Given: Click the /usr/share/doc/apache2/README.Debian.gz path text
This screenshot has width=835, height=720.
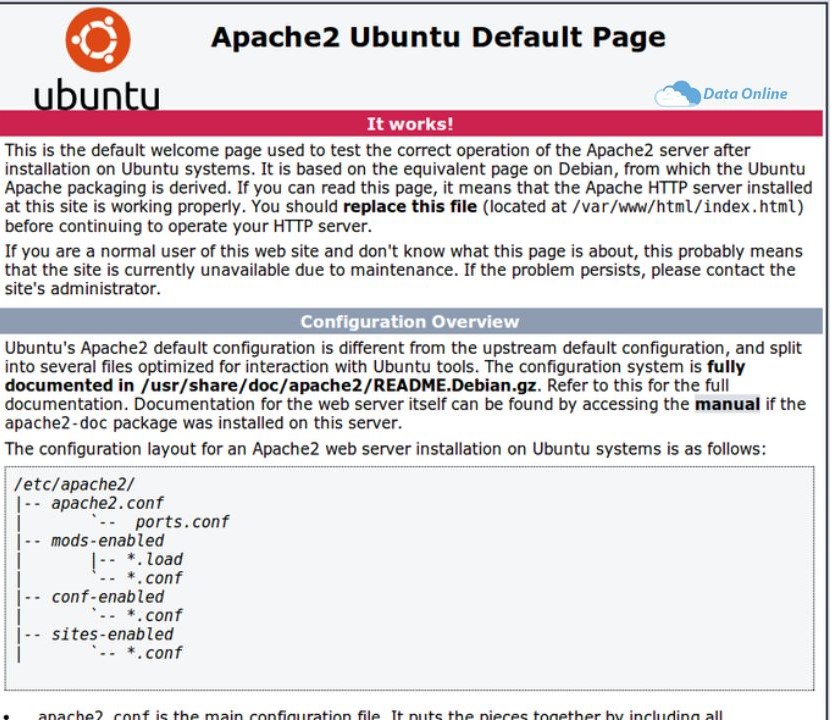Looking at the screenshot, I should point(338,386).
